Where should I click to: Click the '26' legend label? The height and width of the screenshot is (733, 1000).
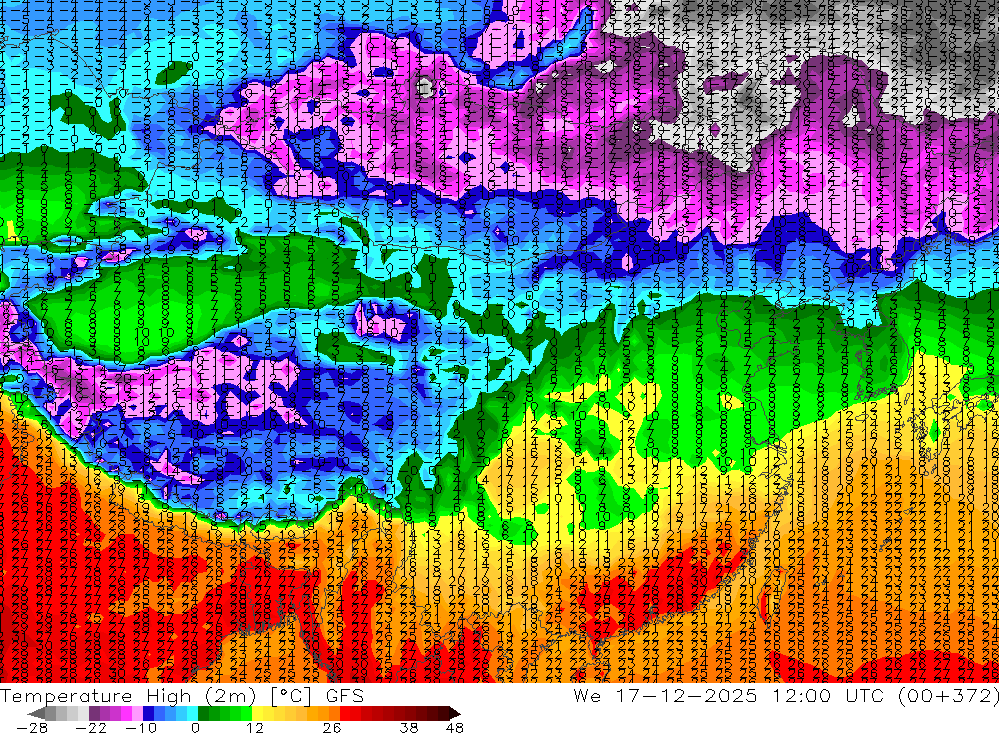click(x=332, y=727)
